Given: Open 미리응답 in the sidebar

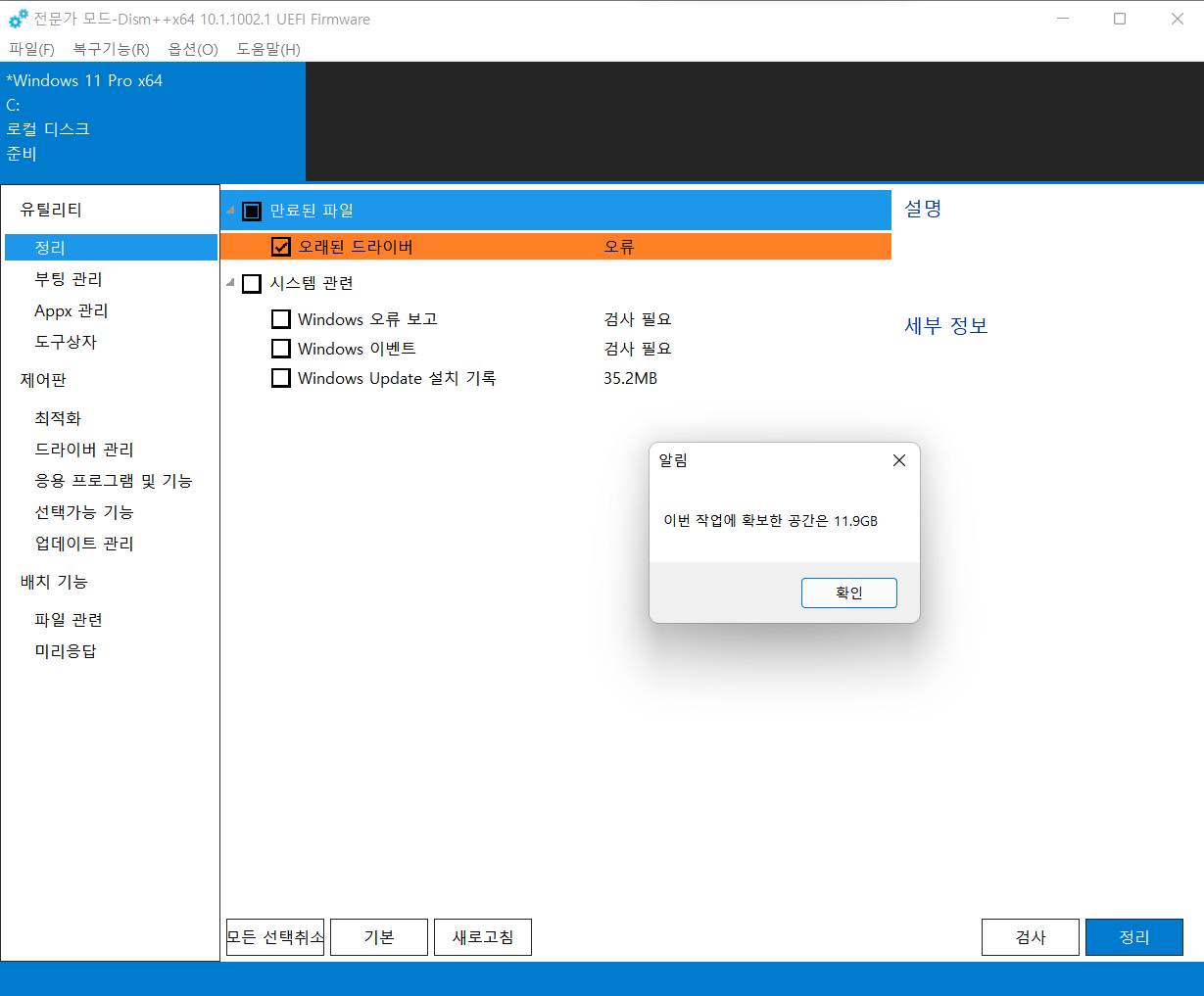Looking at the screenshot, I should tap(66, 651).
